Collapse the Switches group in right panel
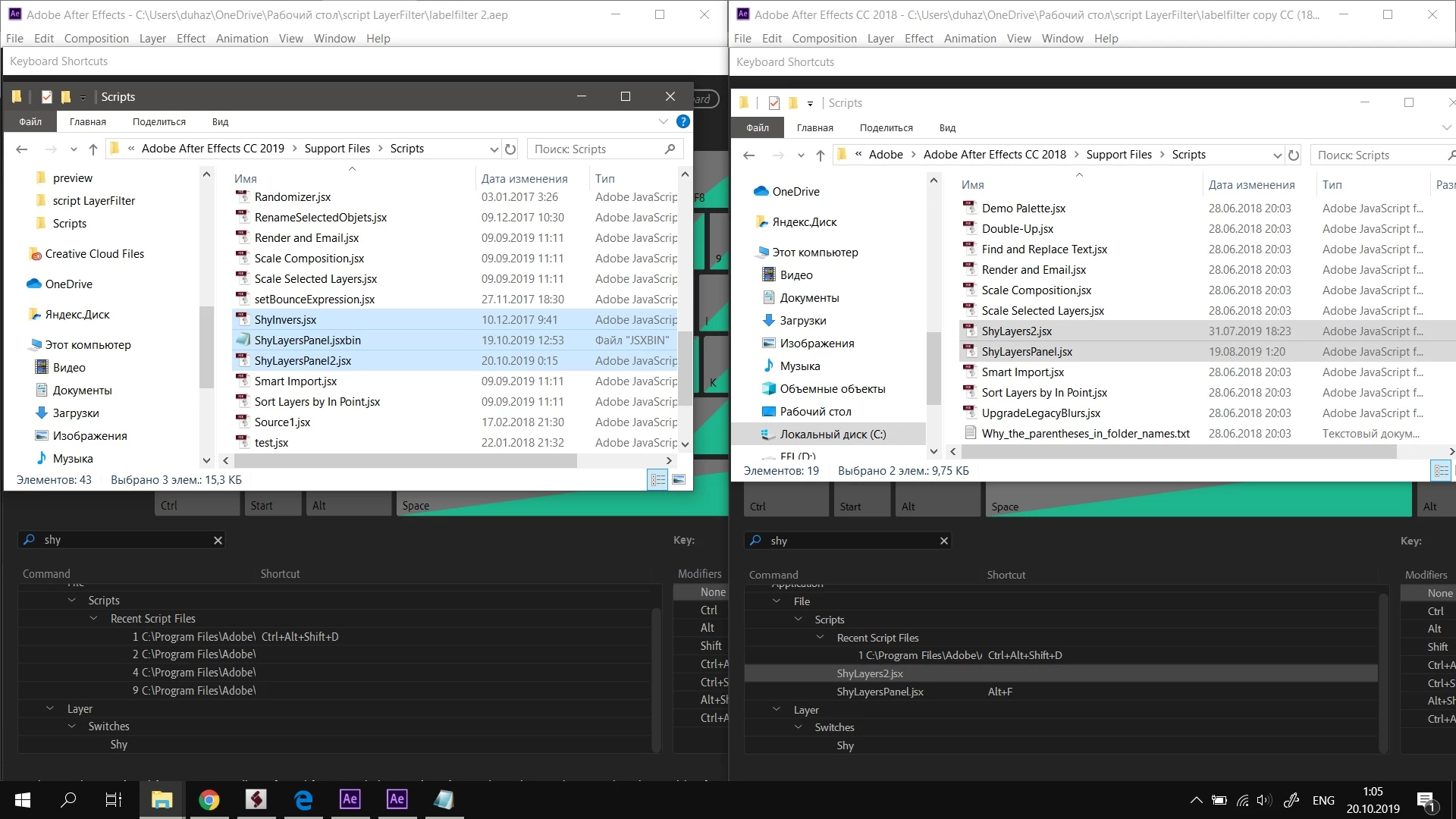1456x819 pixels. tap(799, 727)
